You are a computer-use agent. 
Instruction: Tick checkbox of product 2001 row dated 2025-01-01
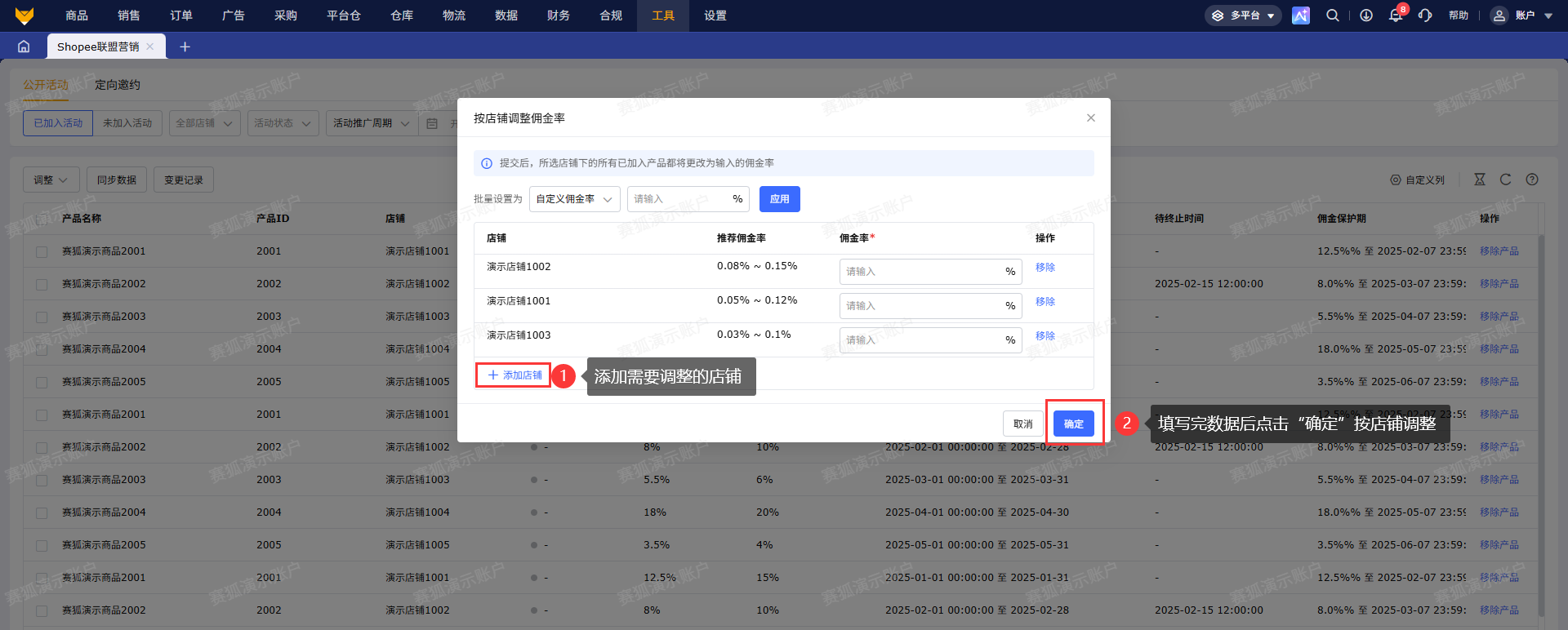(42, 578)
